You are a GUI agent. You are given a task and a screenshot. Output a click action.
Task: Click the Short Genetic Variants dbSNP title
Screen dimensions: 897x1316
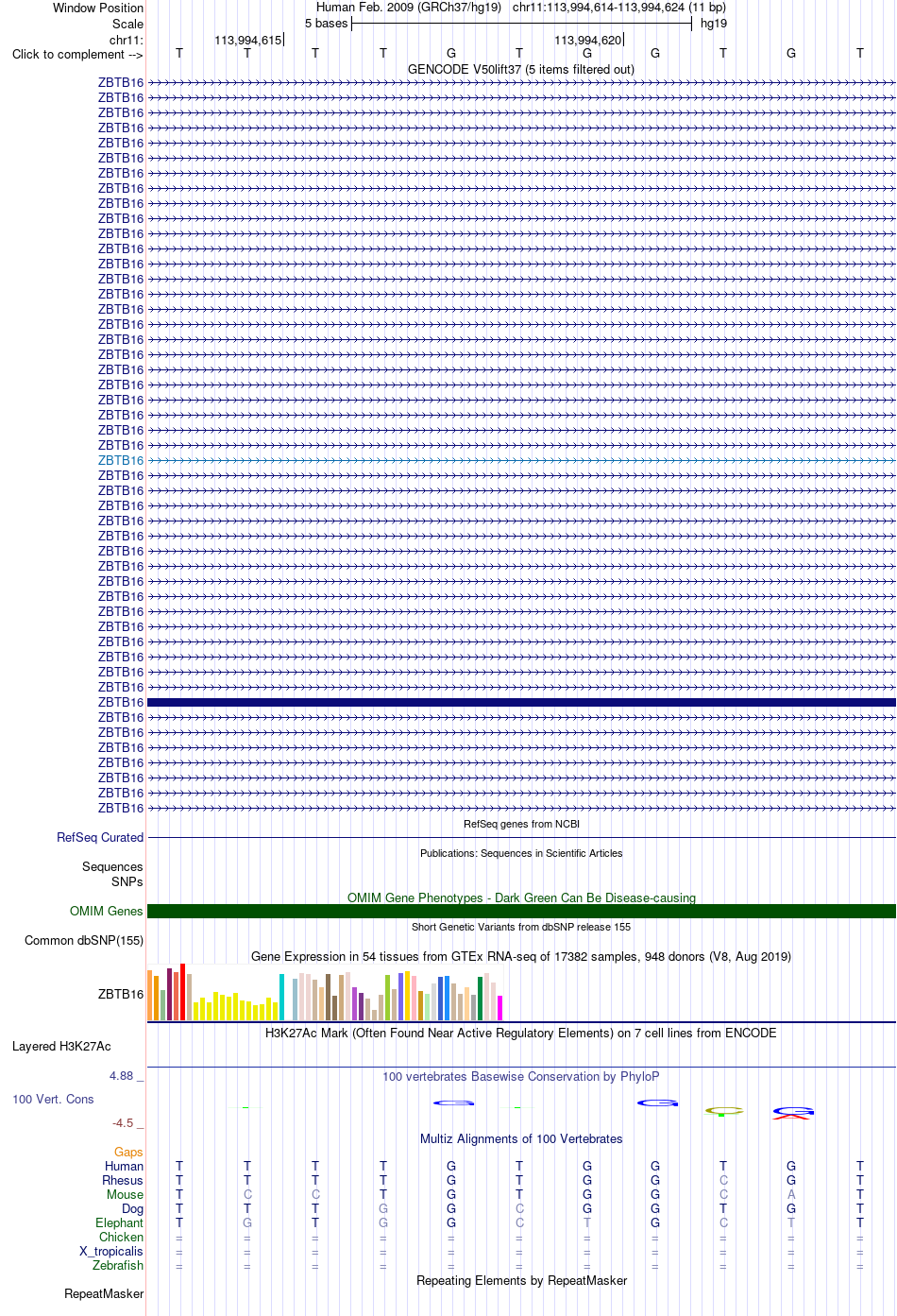tap(521, 927)
